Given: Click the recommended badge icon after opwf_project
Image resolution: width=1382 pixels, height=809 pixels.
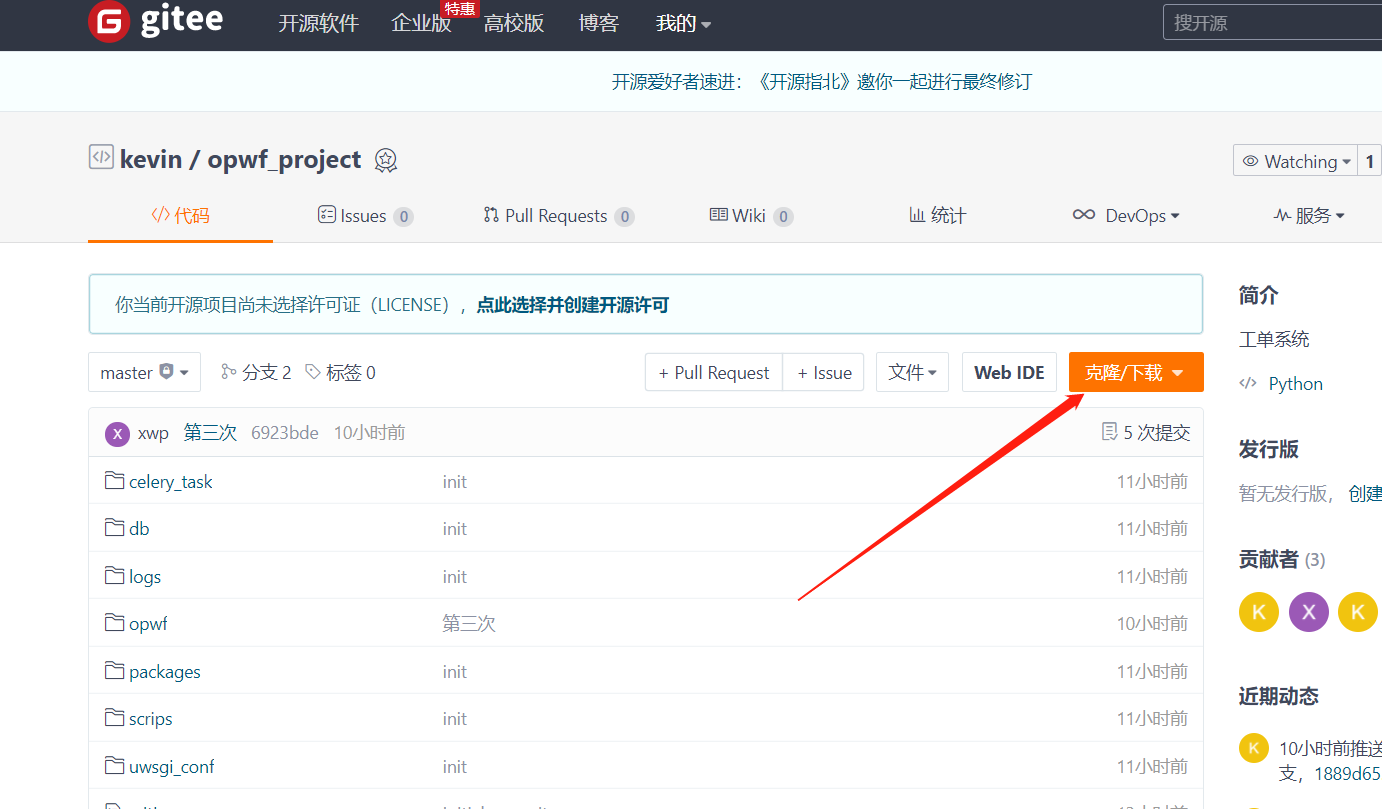Looking at the screenshot, I should pyautogui.click(x=386, y=160).
